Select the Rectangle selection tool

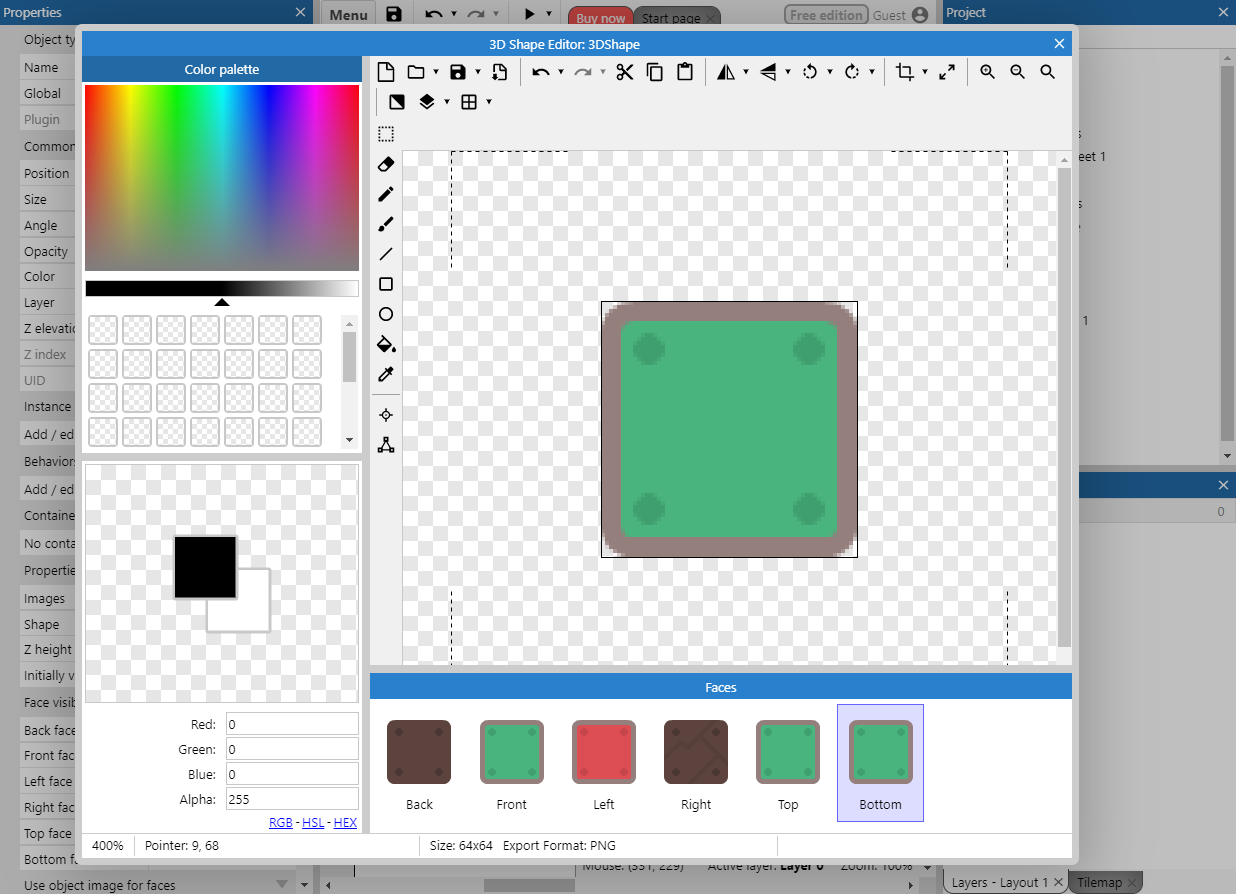(x=386, y=134)
